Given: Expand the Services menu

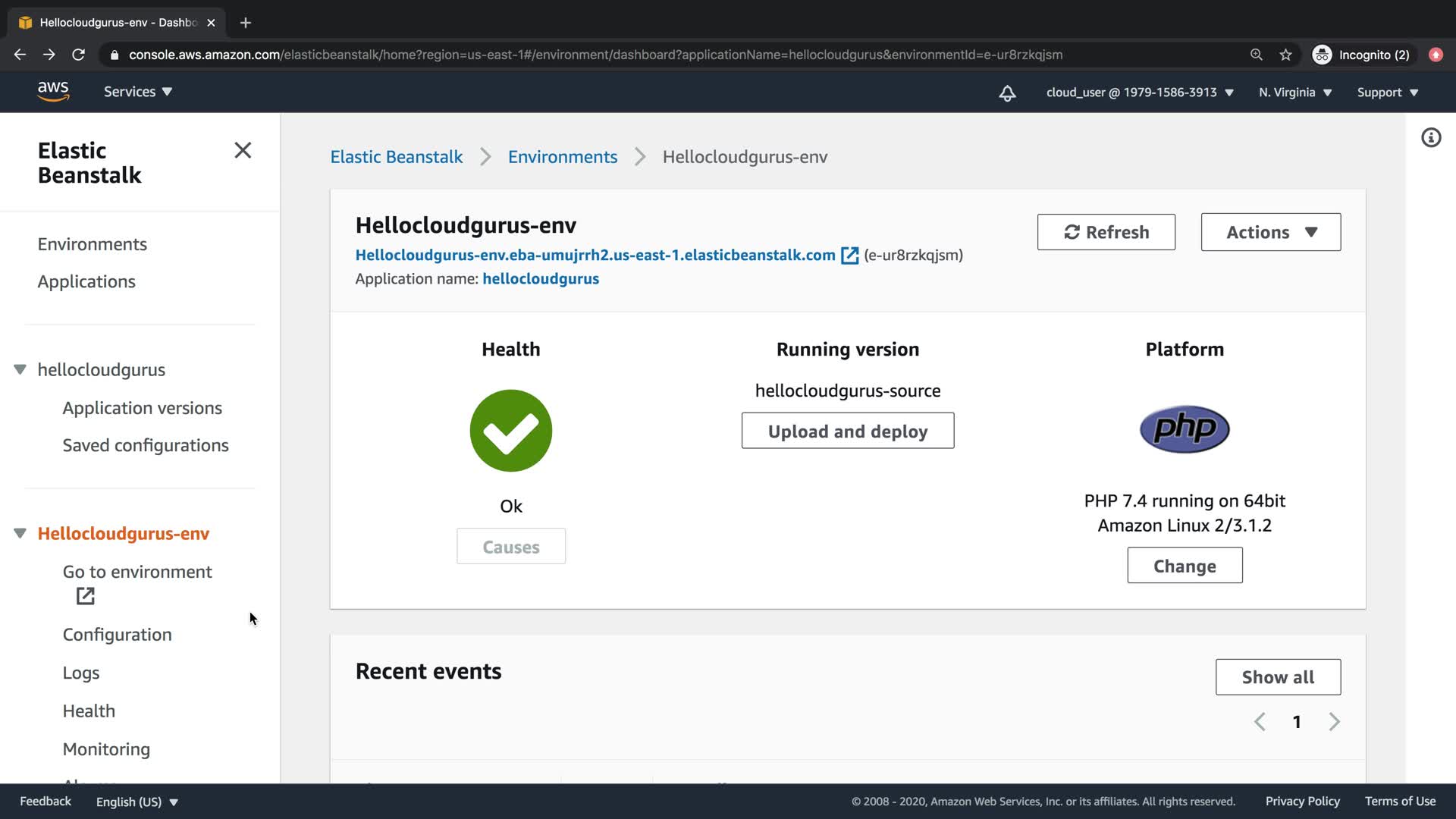Looking at the screenshot, I should (x=138, y=92).
